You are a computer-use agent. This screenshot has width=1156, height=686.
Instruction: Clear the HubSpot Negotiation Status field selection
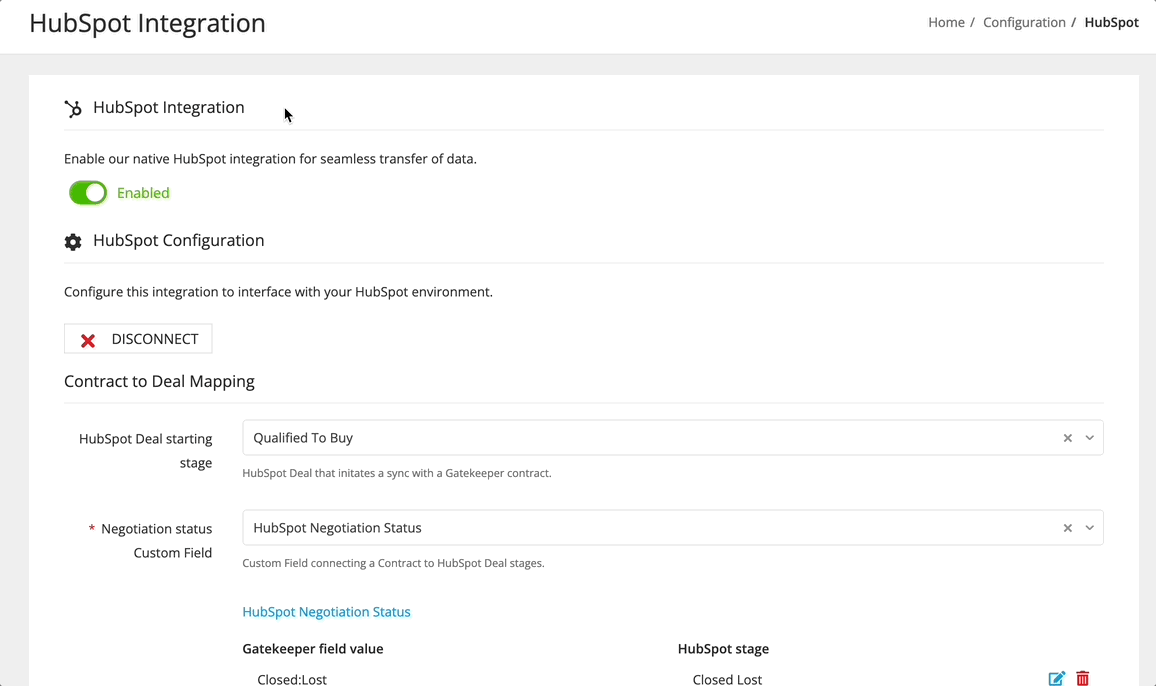[x=1068, y=527]
